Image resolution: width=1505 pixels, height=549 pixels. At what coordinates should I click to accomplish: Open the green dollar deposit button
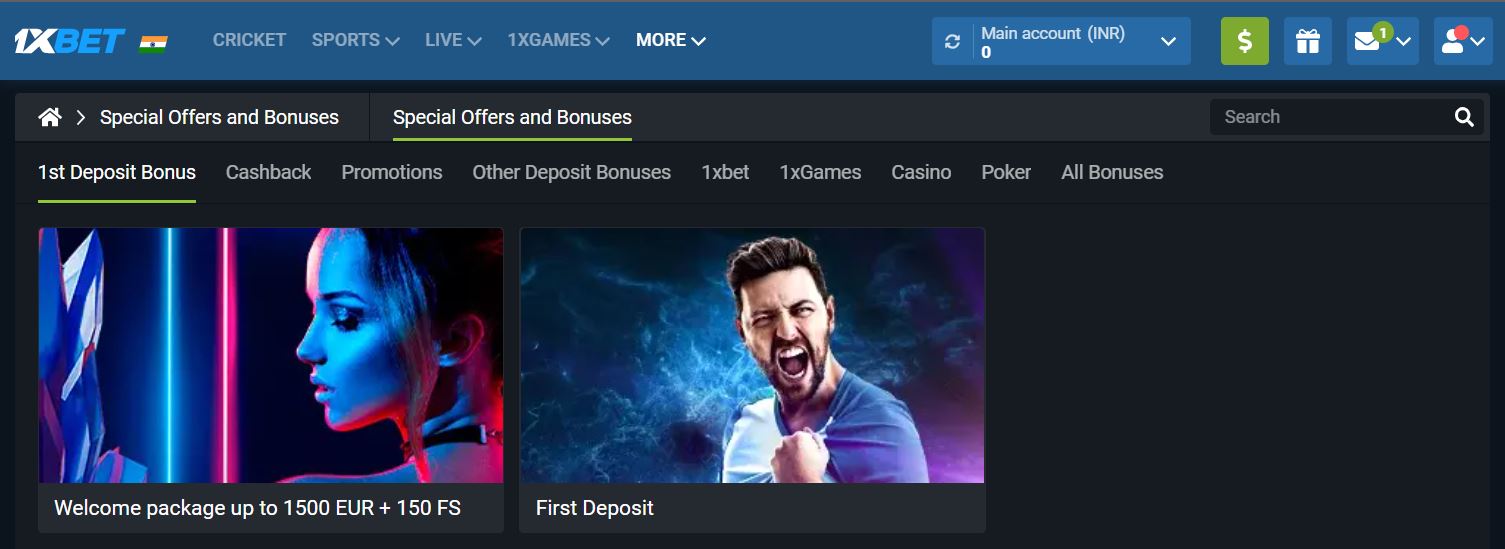point(1245,41)
